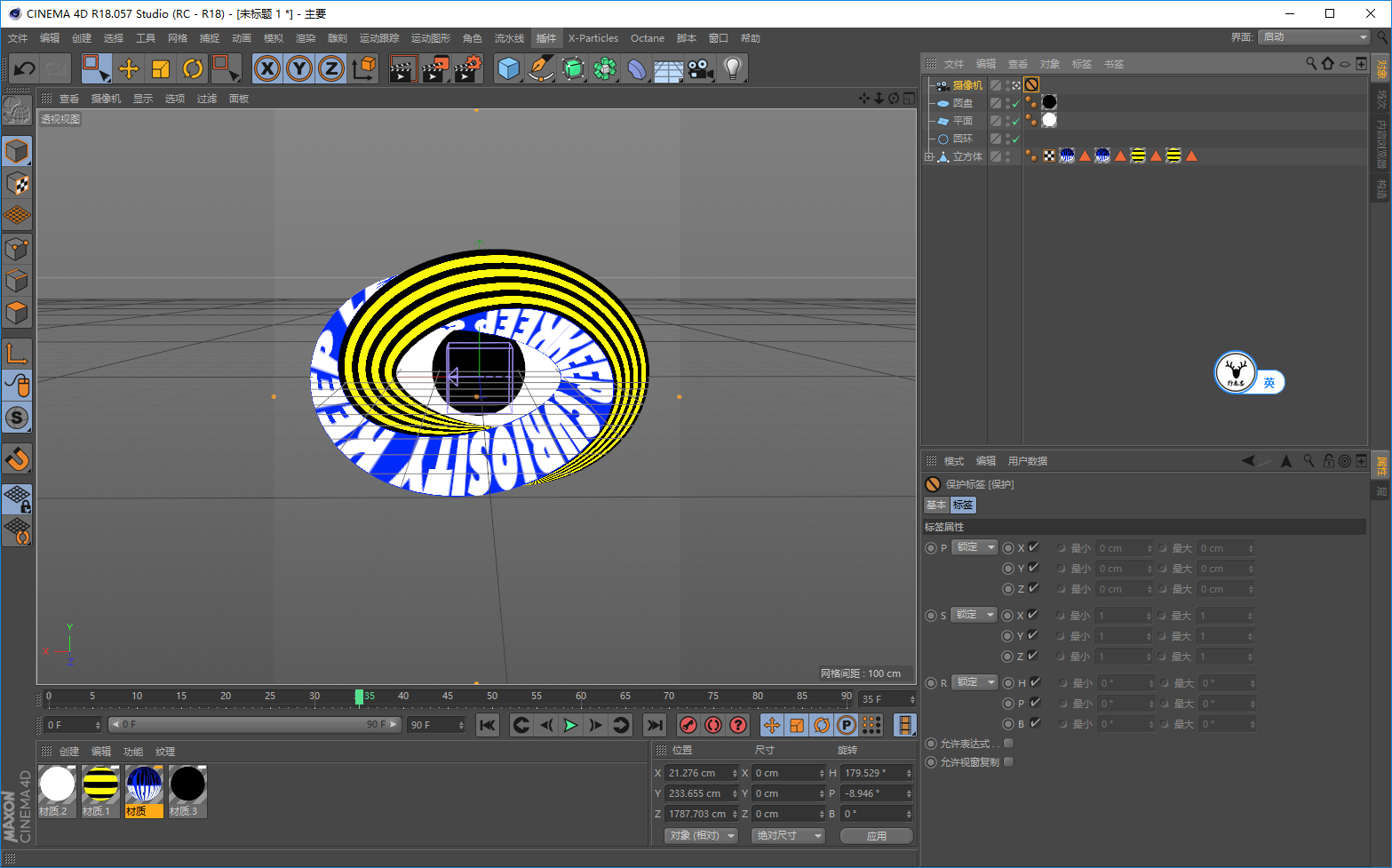Click the subdivision surface generator icon
Screen dimensions: 1392x868
click(573, 68)
